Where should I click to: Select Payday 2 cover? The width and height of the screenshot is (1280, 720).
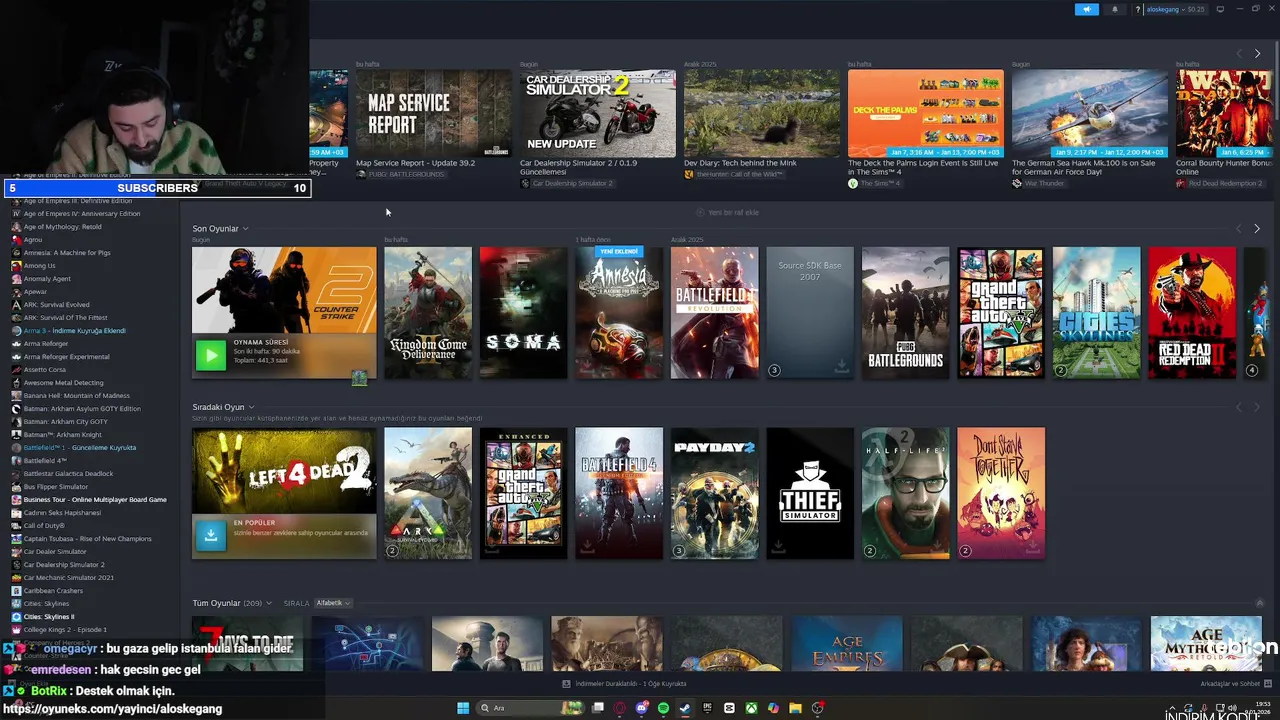pos(714,493)
